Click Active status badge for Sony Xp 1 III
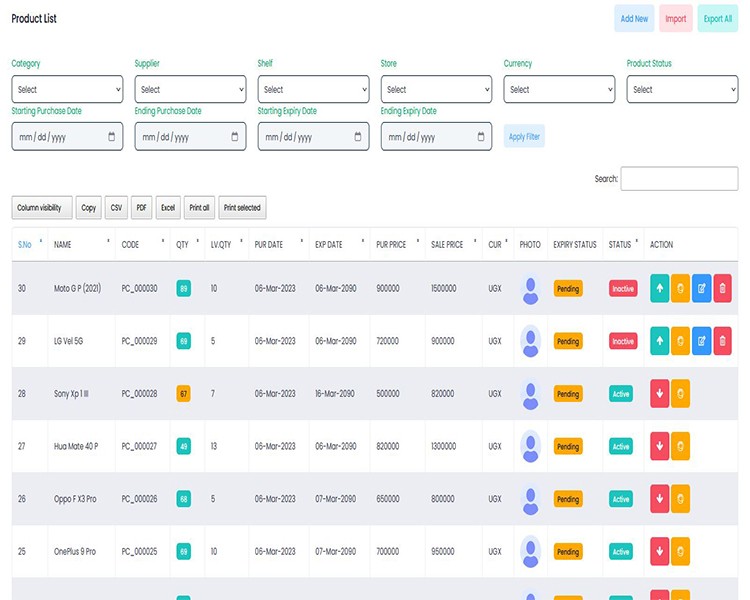Screen dimensions: 750x600 click(x=621, y=394)
